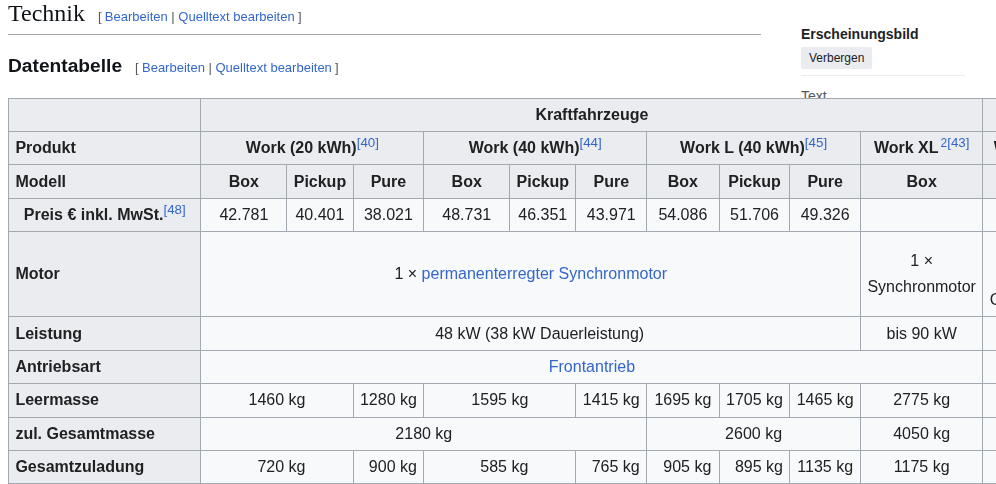This screenshot has width=996, height=484.
Task: Open footnote 40 beside Work (20 kWh)
Action: click(x=368, y=143)
